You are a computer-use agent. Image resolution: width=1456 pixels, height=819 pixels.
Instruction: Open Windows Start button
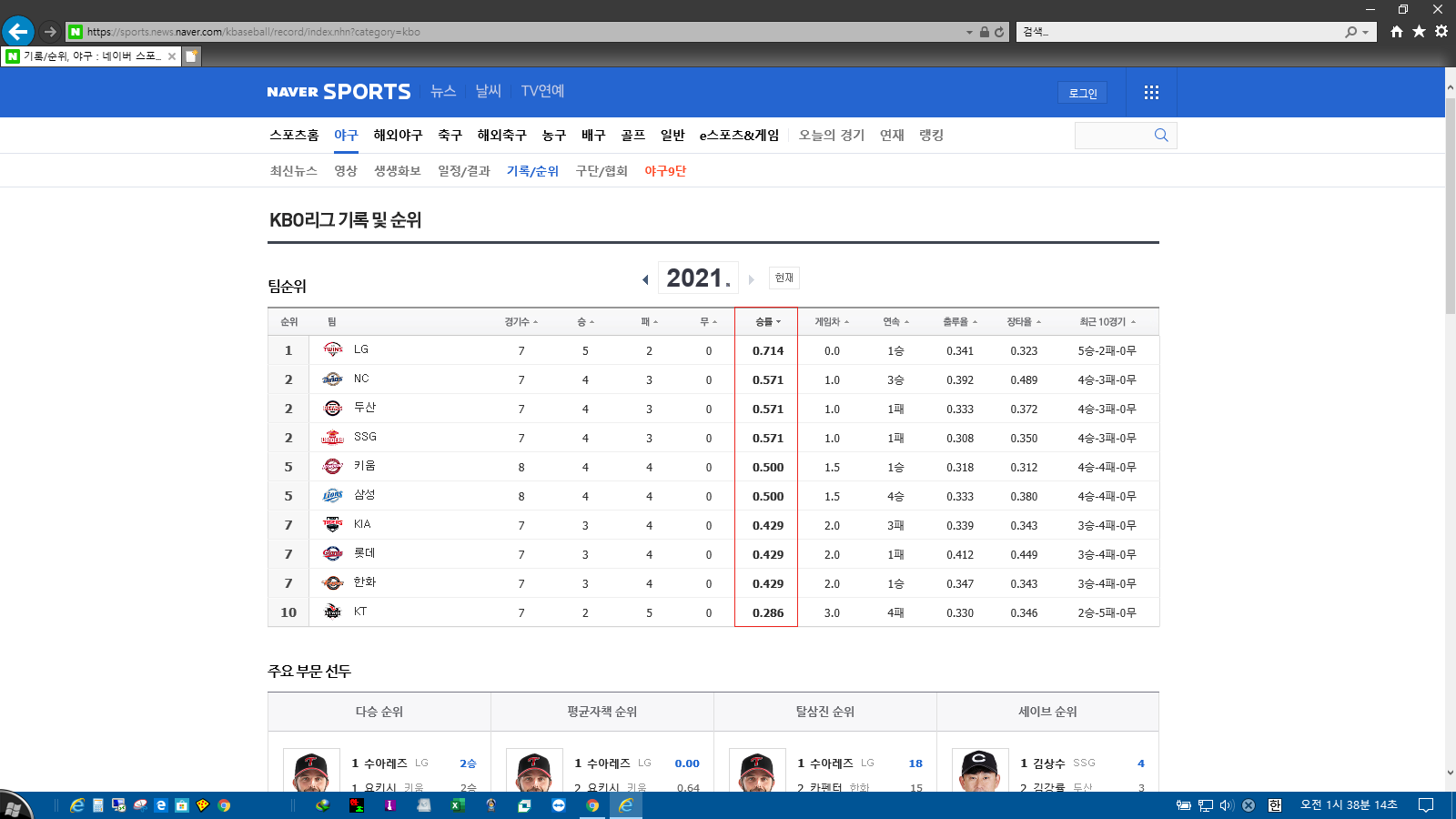coord(15,806)
